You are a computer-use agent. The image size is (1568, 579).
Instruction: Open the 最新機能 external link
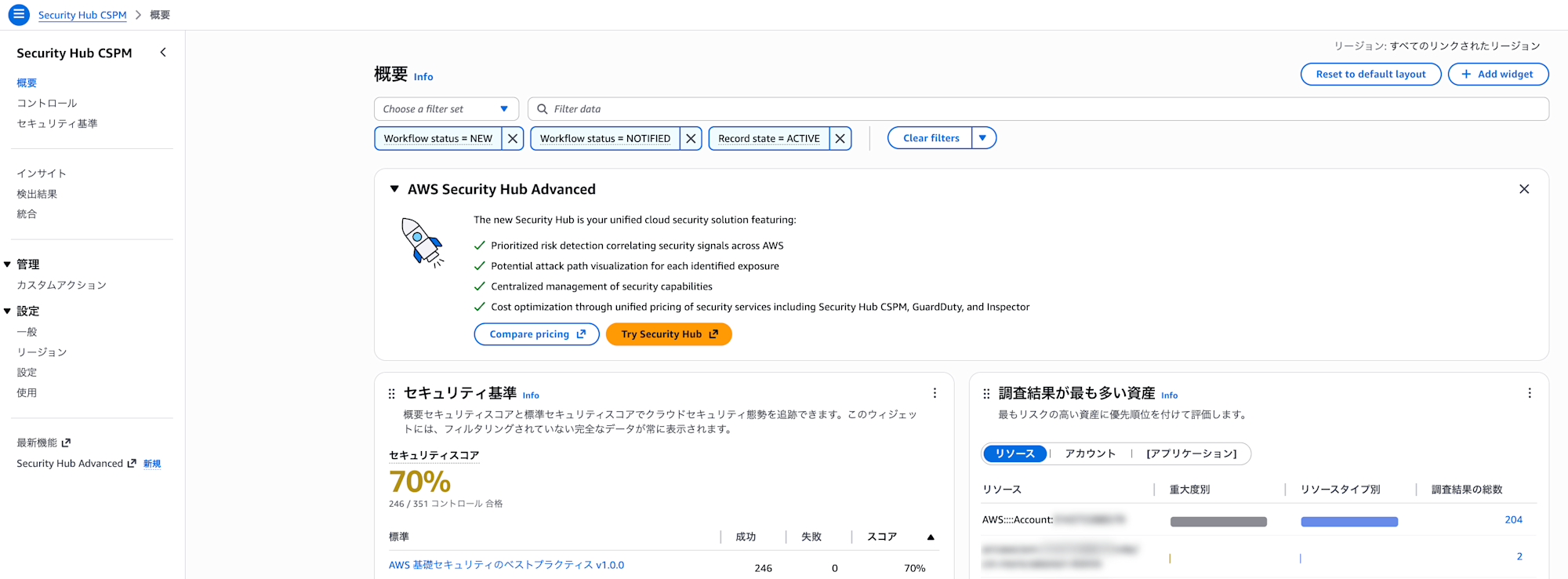pyautogui.click(x=44, y=443)
